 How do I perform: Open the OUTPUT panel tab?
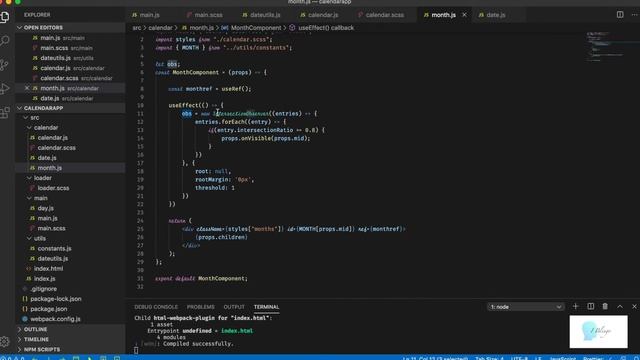[x=234, y=307]
